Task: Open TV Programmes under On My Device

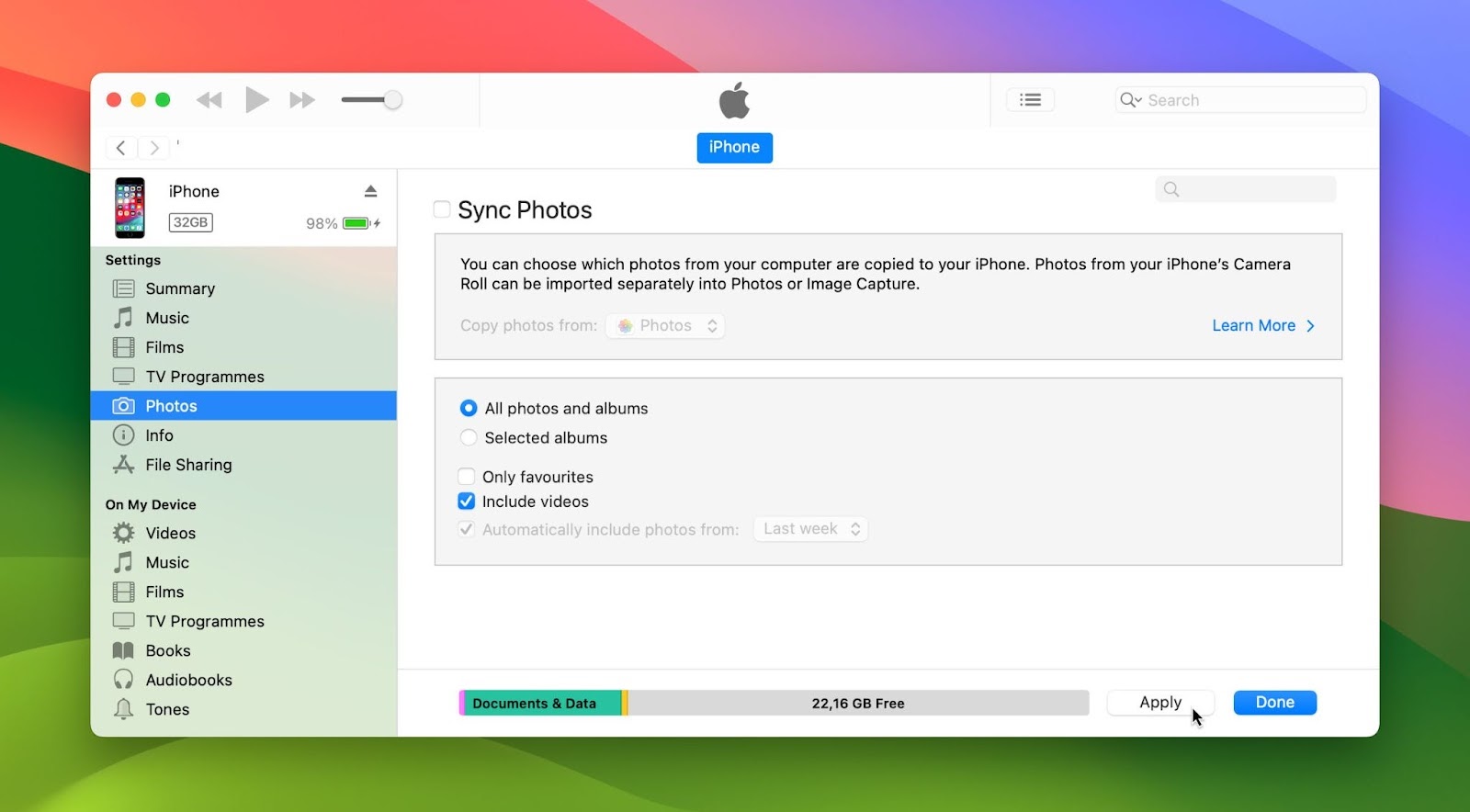Action: tap(243, 621)
